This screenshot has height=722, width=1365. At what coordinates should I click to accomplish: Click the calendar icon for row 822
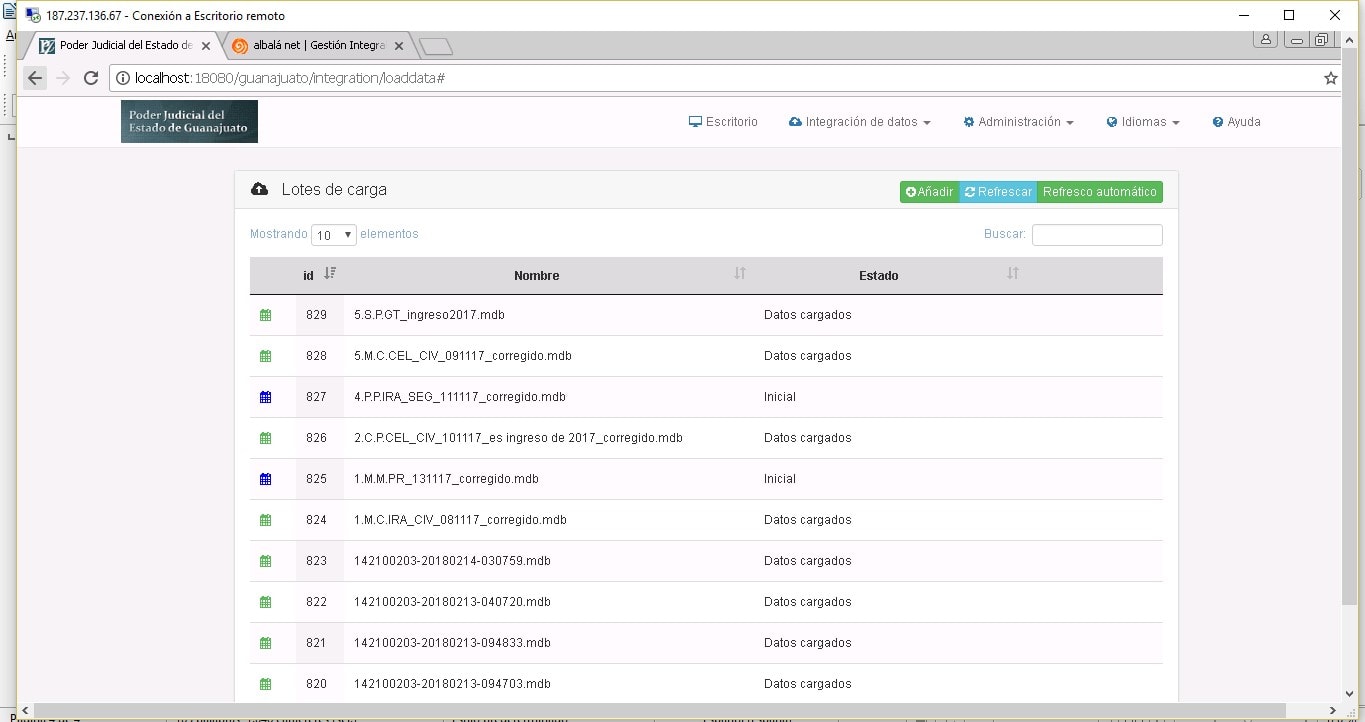(265, 602)
